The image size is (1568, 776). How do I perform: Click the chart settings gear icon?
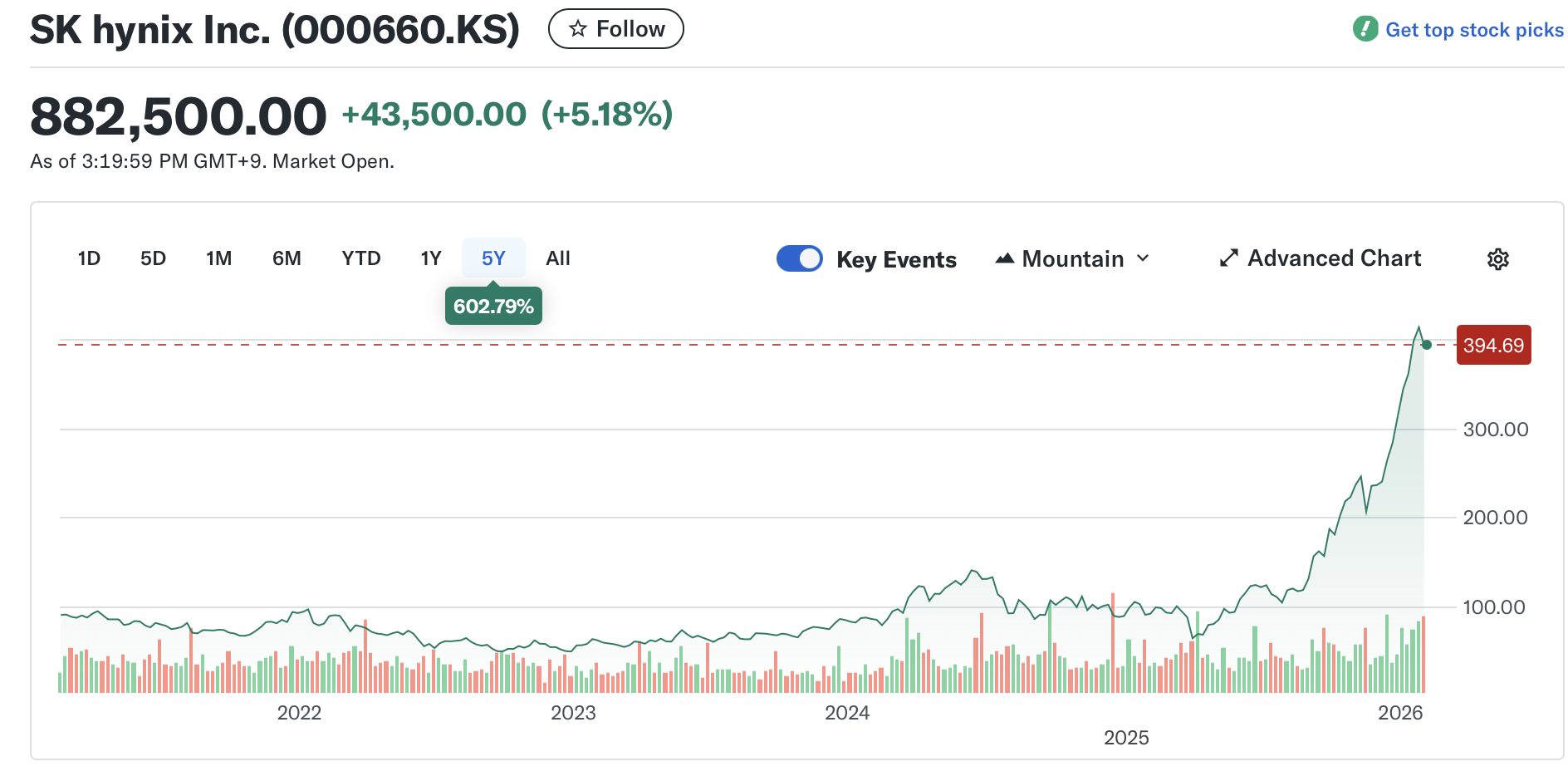click(x=1497, y=259)
